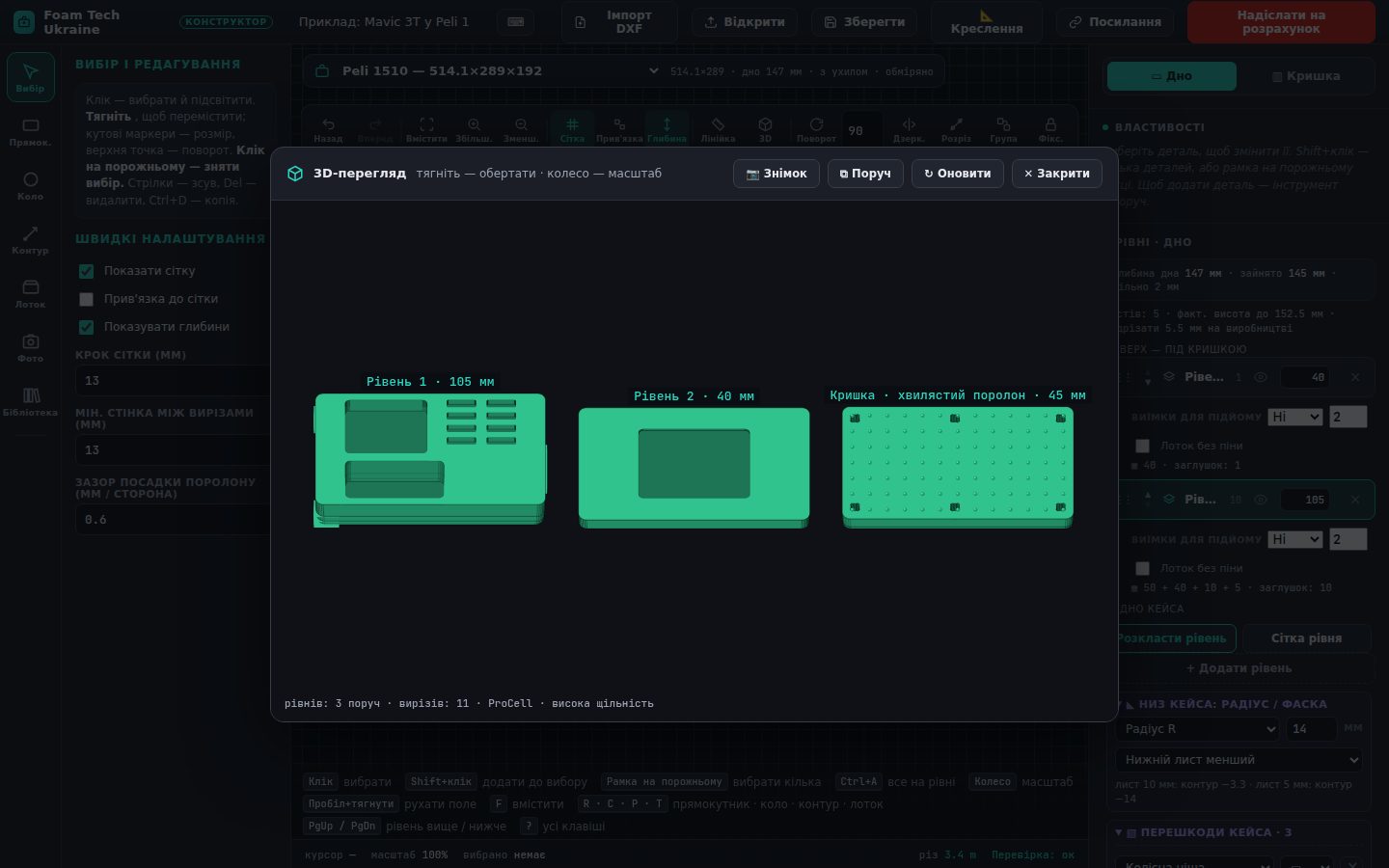Click the Поруч side-by-side button
The height and width of the screenshot is (868, 1389).
tap(865, 174)
